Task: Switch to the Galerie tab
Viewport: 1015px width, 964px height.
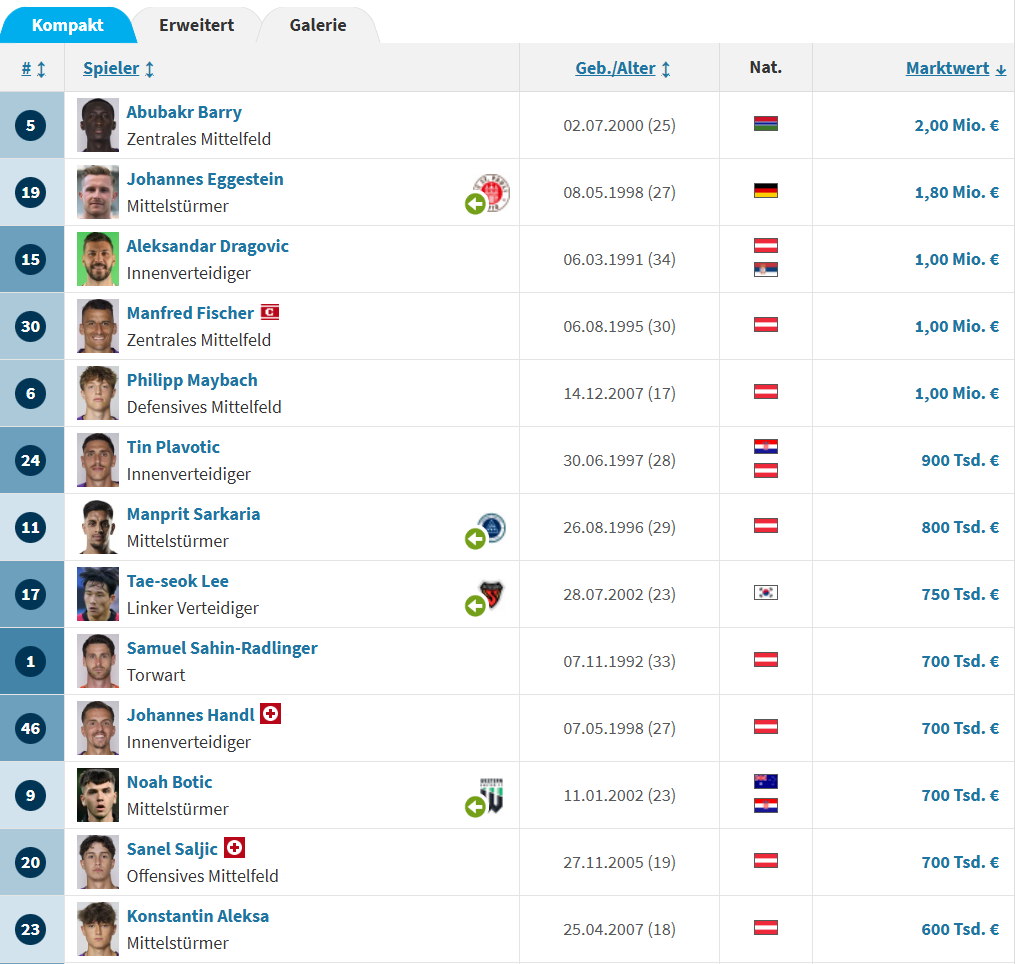Action: pos(318,25)
